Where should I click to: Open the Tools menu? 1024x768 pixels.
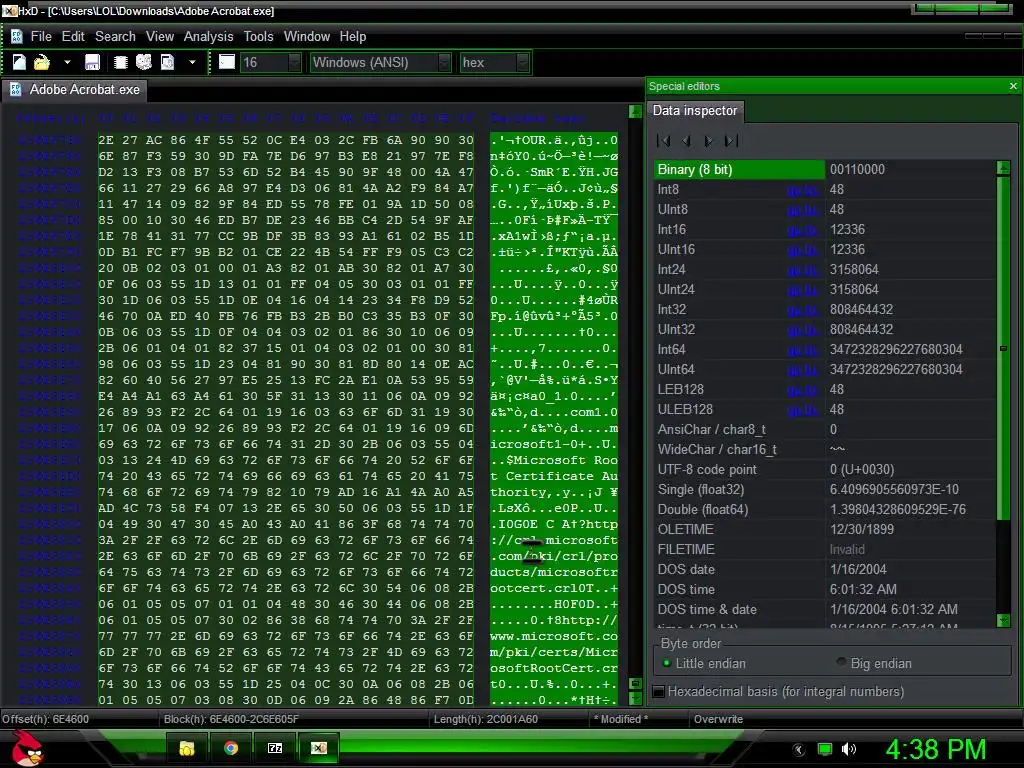[x=258, y=37]
